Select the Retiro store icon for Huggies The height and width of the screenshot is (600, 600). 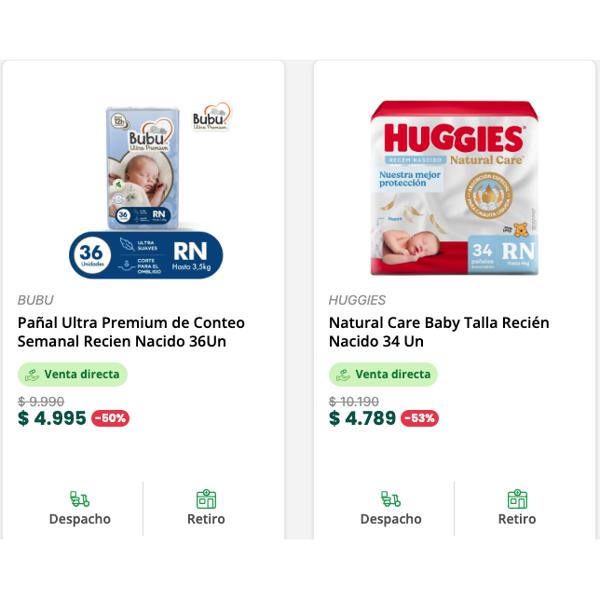tap(517, 499)
